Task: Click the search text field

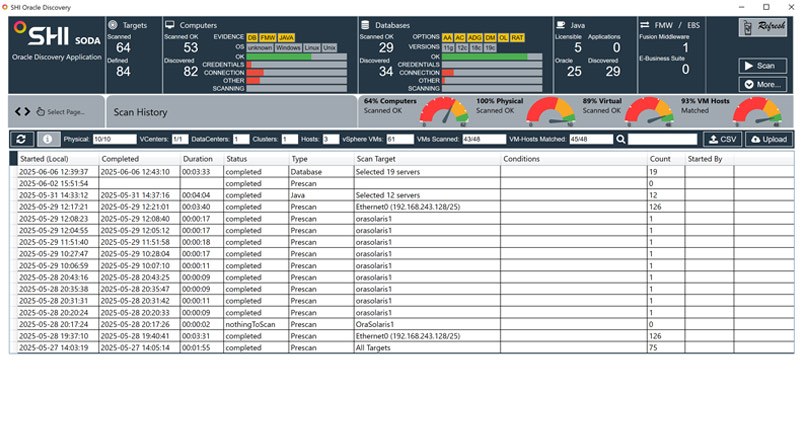Action: (x=662, y=139)
